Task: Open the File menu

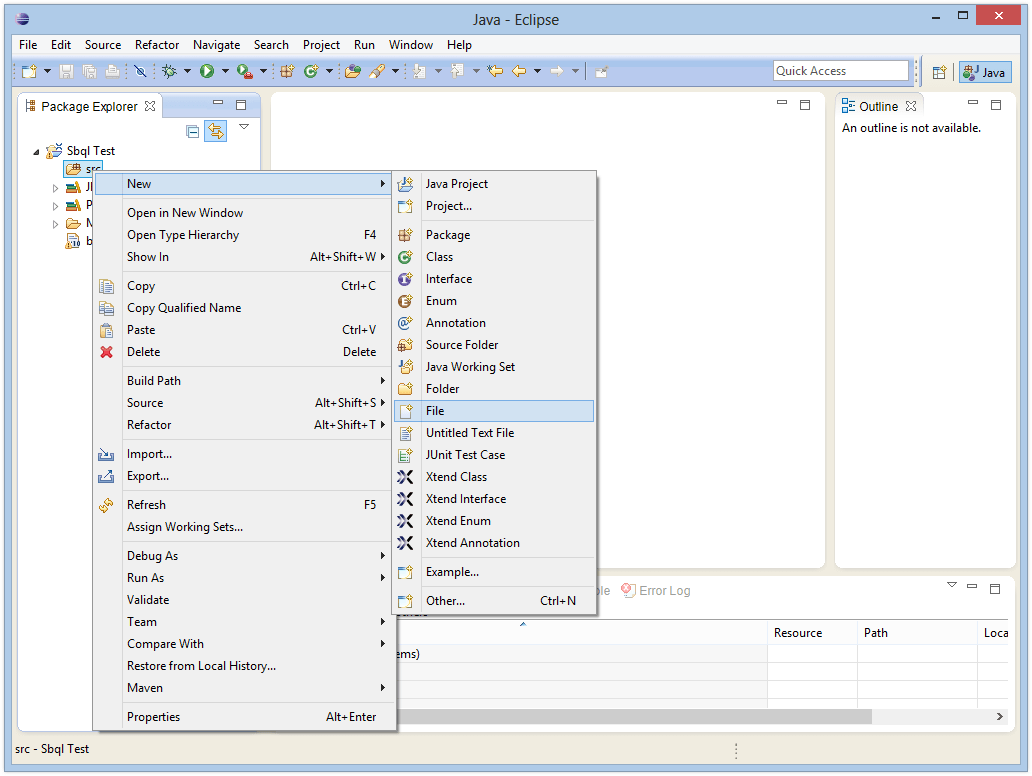Action: pyautogui.click(x=28, y=45)
